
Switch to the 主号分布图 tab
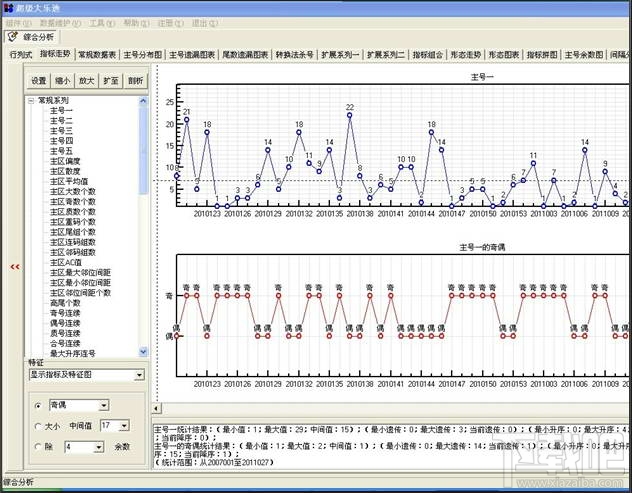coord(143,54)
